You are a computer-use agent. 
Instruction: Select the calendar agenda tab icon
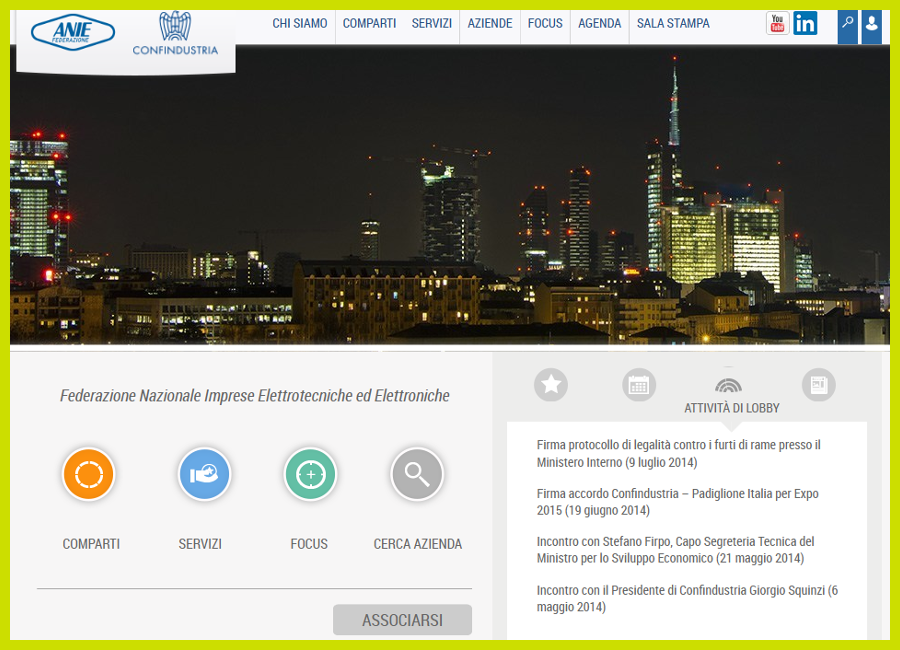tap(639, 385)
